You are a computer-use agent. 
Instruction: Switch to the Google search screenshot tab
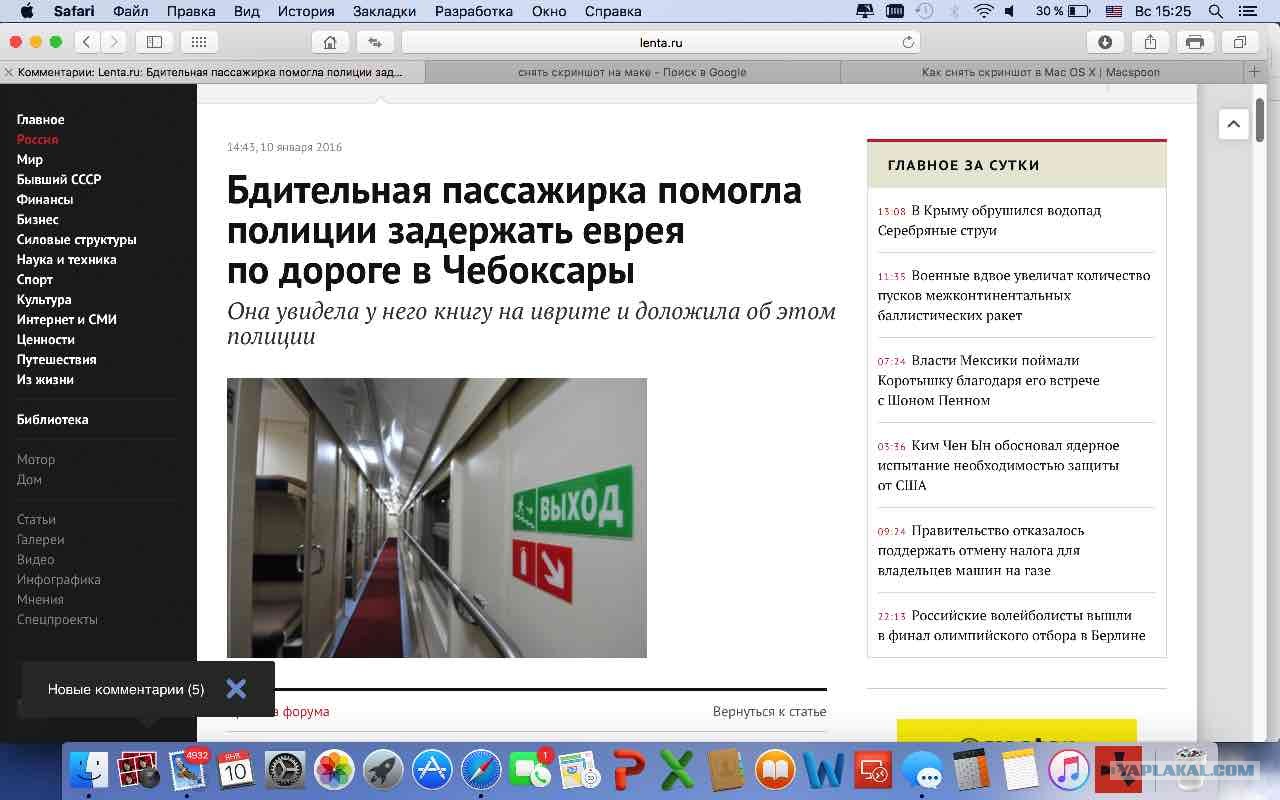632,72
